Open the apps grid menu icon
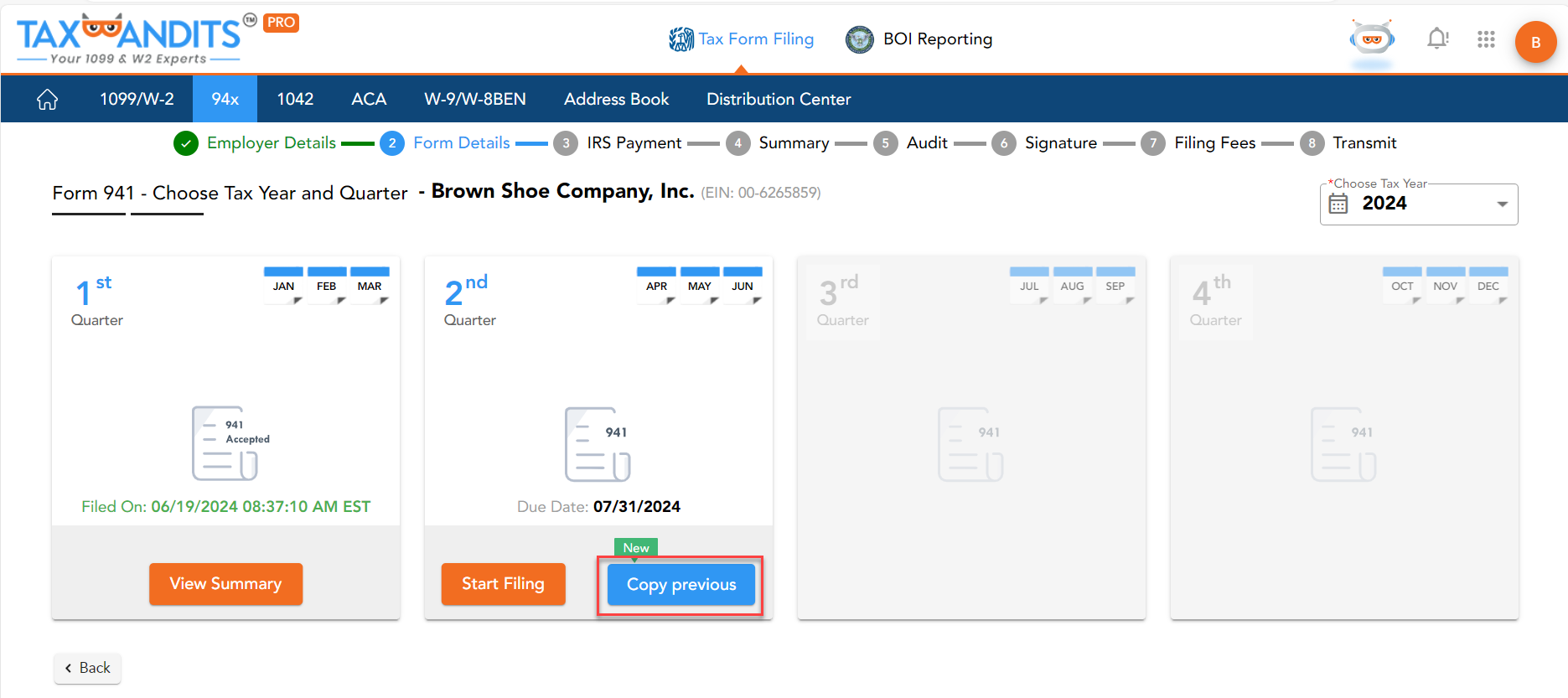 (x=1486, y=39)
